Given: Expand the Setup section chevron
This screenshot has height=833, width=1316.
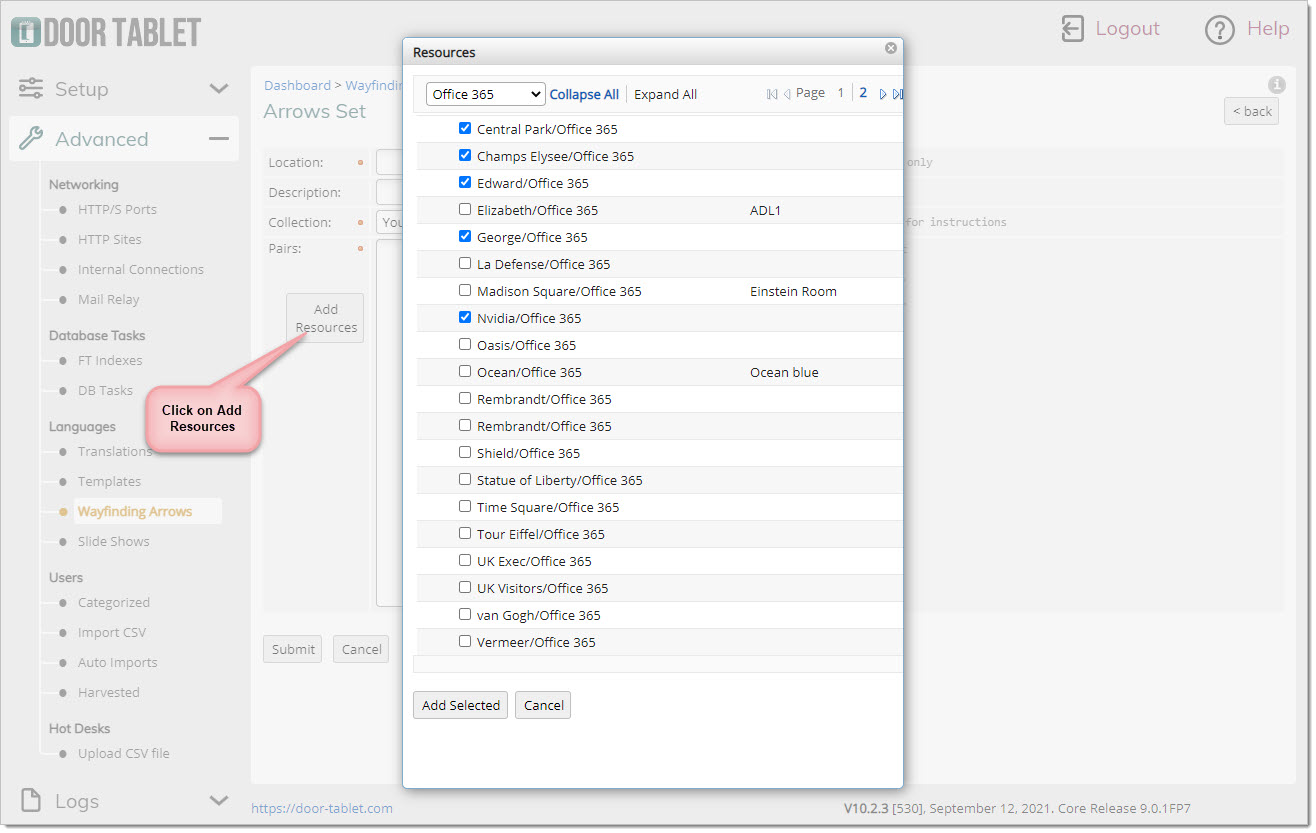Looking at the screenshot, I should pyautogui.click(x=219, y=89).
